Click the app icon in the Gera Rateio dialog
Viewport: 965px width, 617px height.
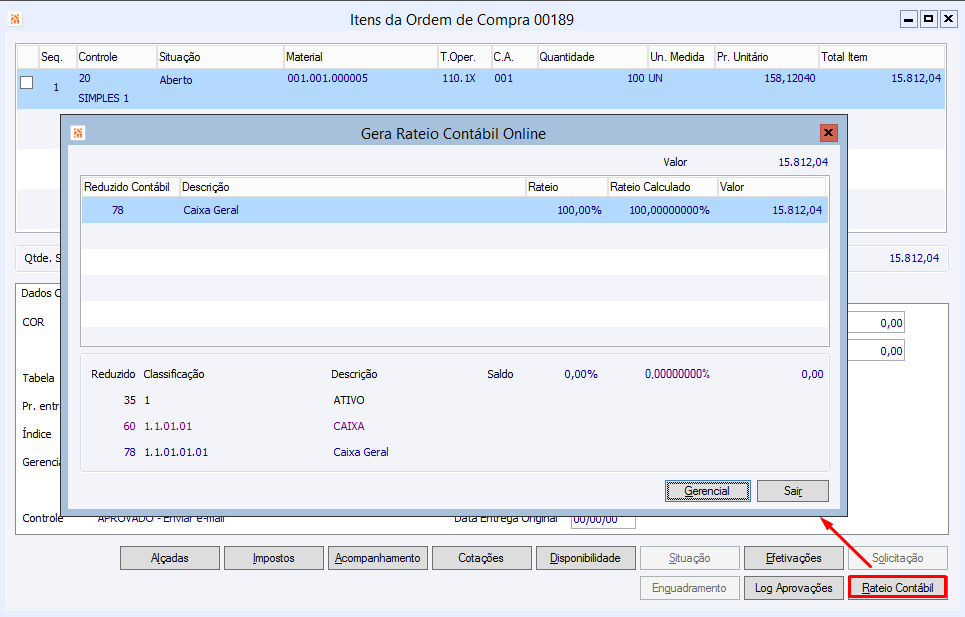(78, 133)
